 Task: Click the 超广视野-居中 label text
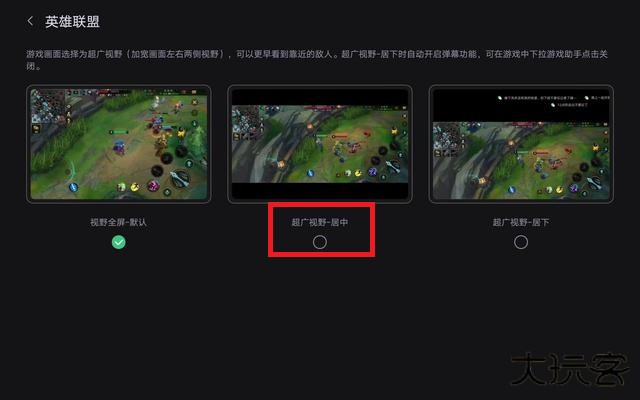pos(320,222)
